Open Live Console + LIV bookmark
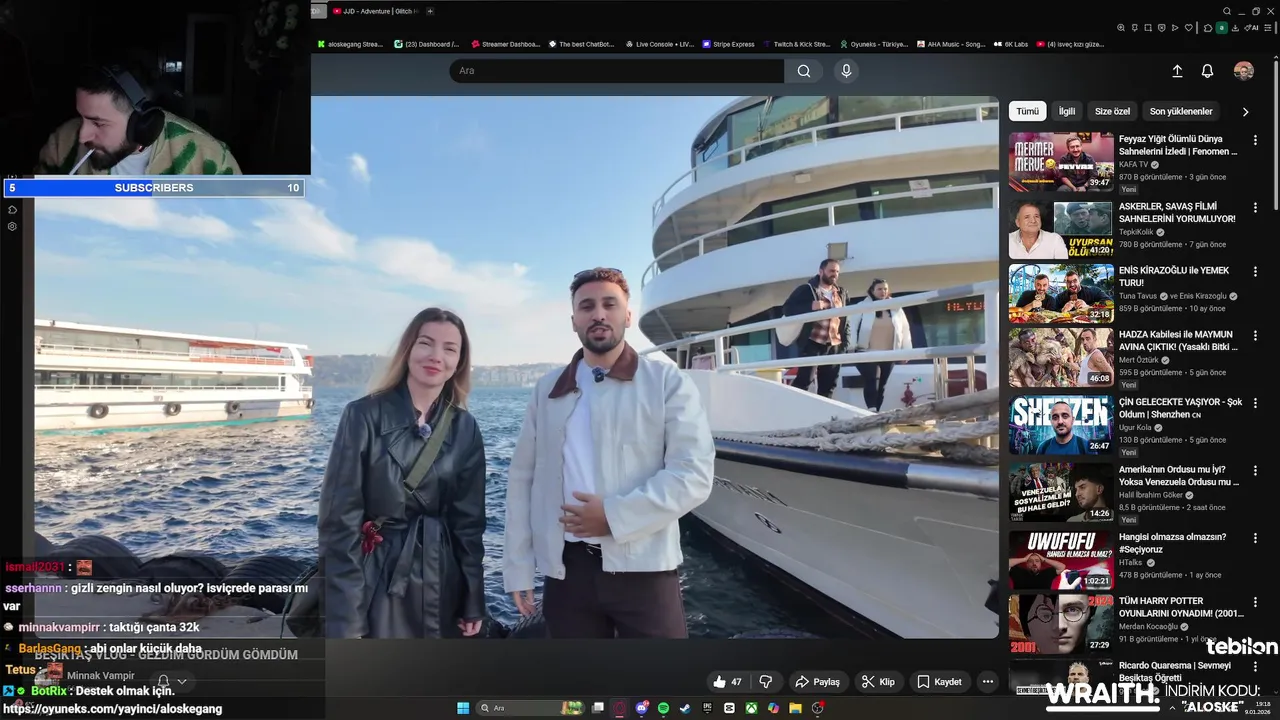 [659, 44]
